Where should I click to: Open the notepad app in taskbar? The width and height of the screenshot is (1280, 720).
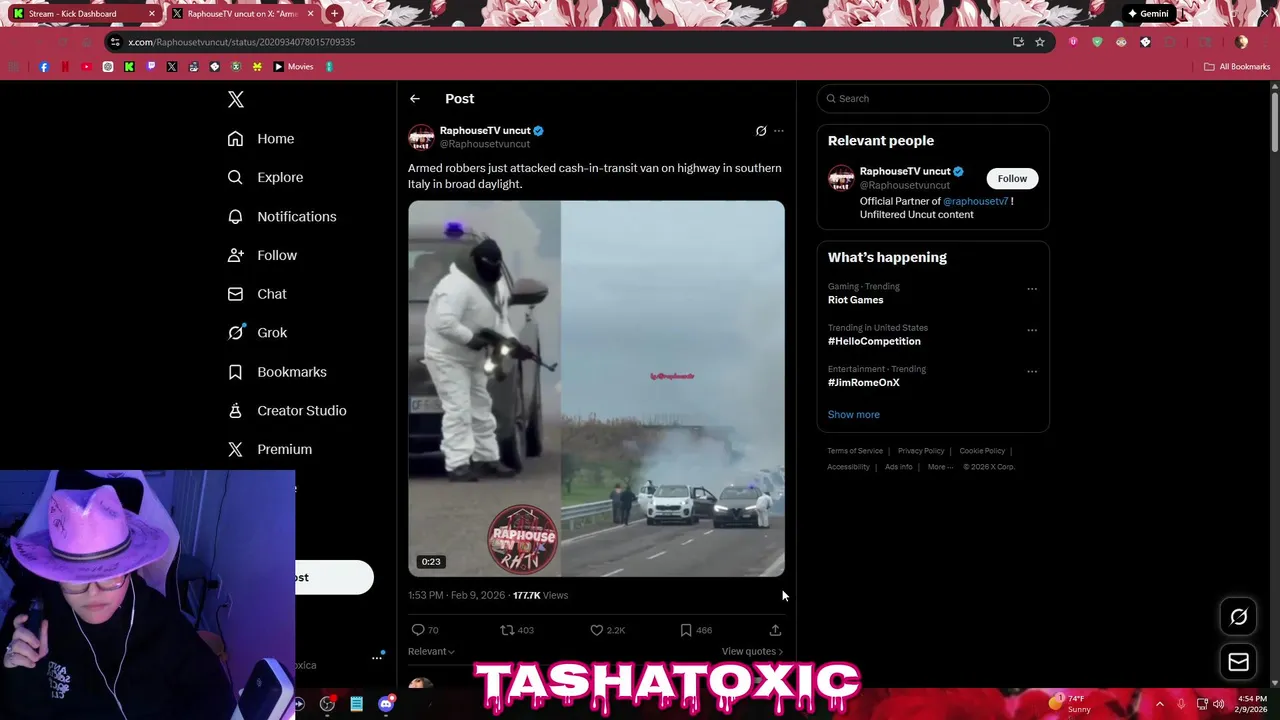tap(356, 704)
